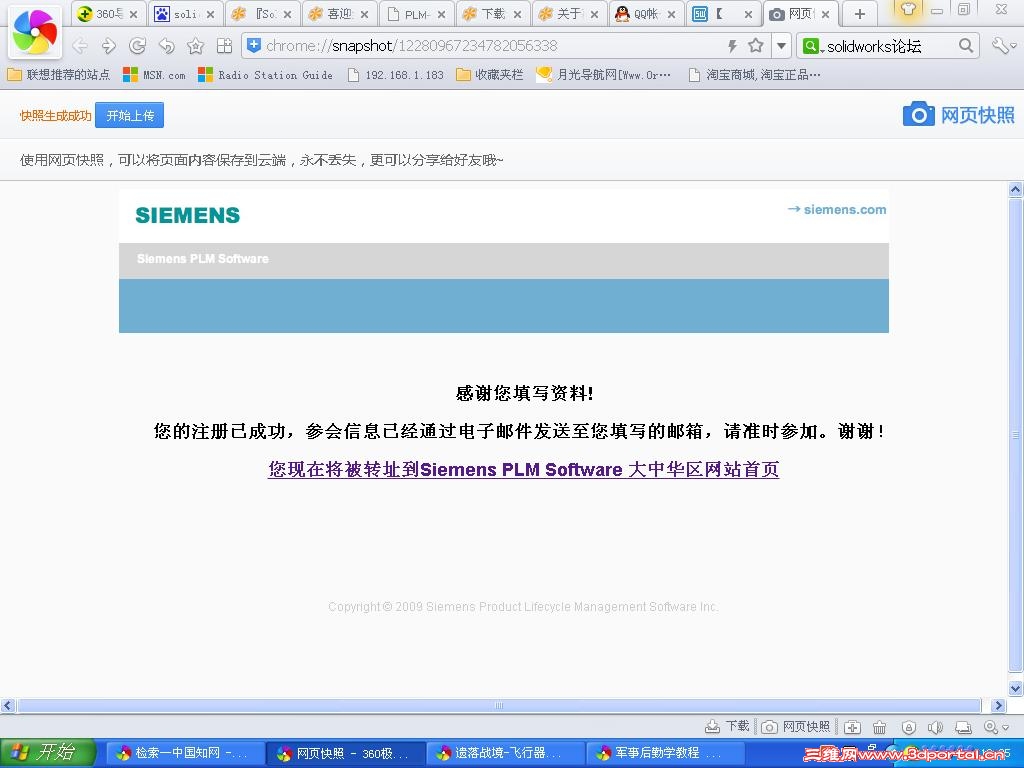Click the undo closed tab icon
This screenshot has width=1024, height=768.
click(167, 46)
